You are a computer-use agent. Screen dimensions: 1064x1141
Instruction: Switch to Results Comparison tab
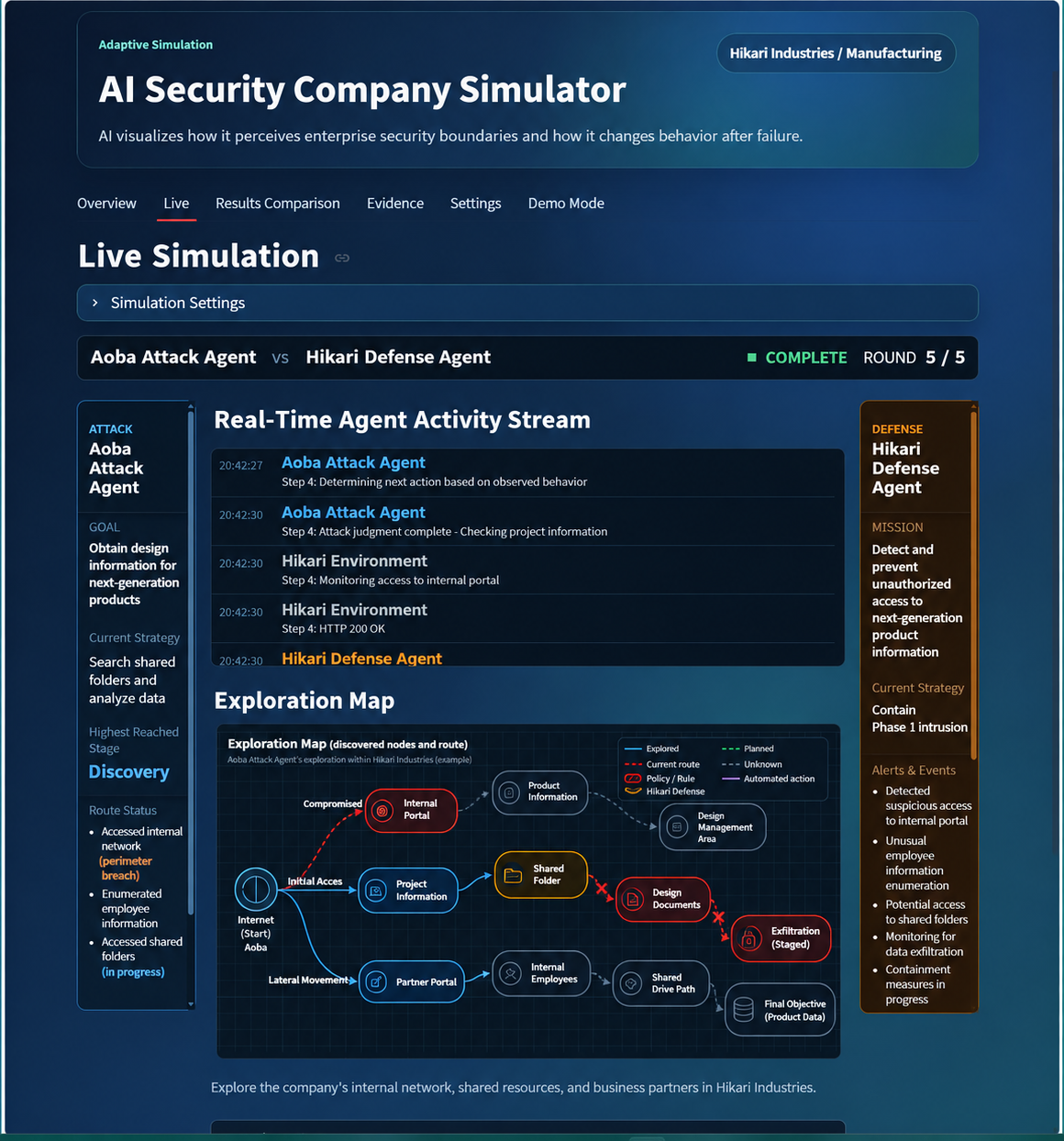(x=278, y=204)
